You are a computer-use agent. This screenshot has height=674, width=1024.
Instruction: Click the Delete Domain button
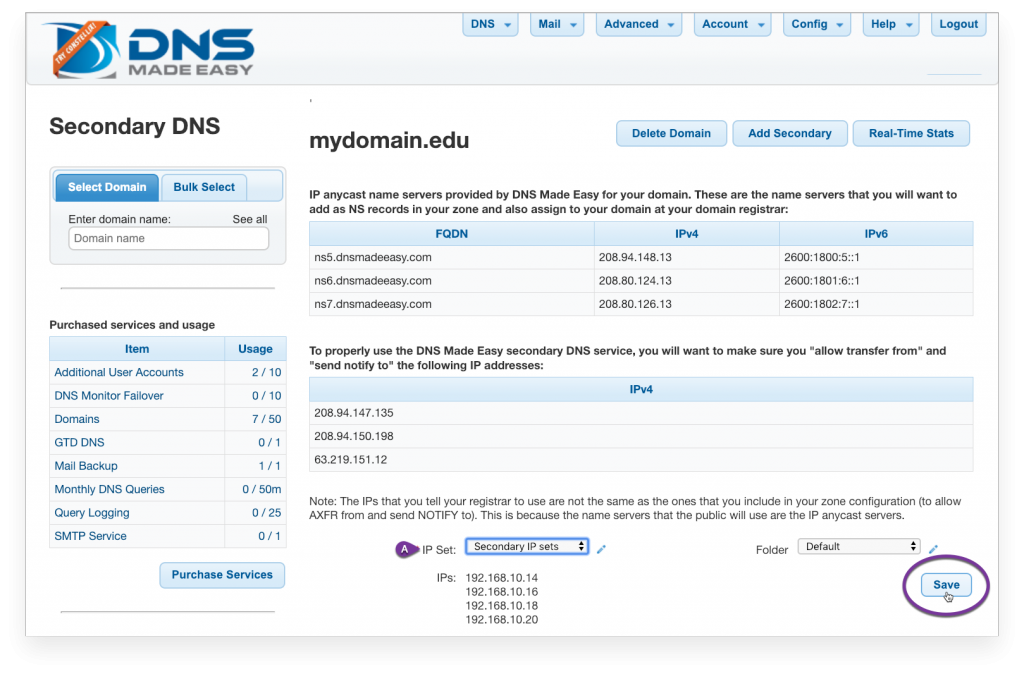671,133
